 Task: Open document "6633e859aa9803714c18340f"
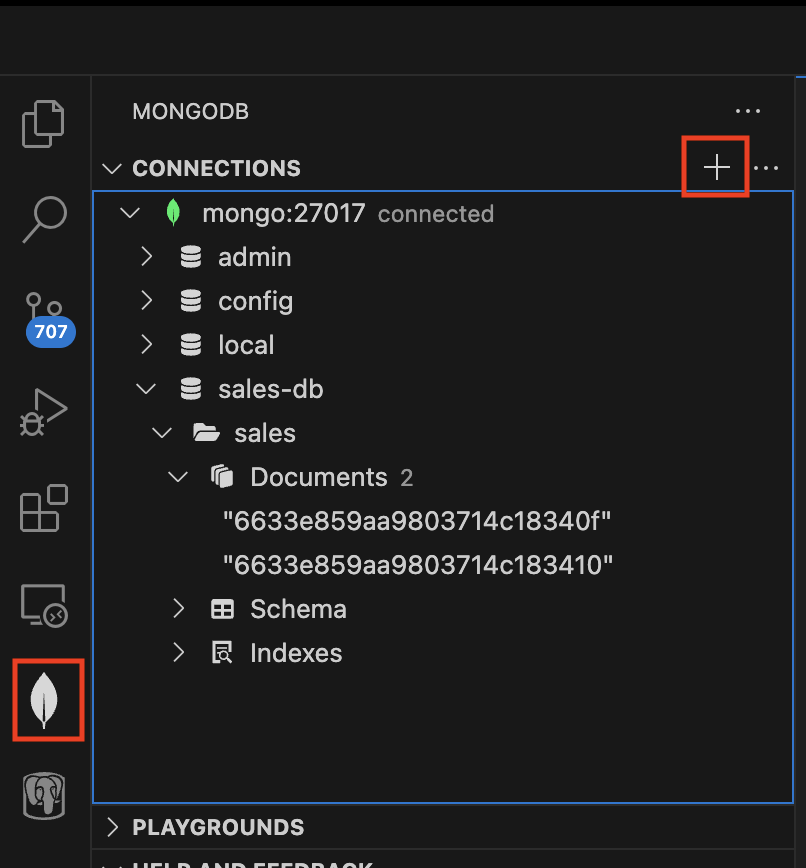click(x=417, y=521)
